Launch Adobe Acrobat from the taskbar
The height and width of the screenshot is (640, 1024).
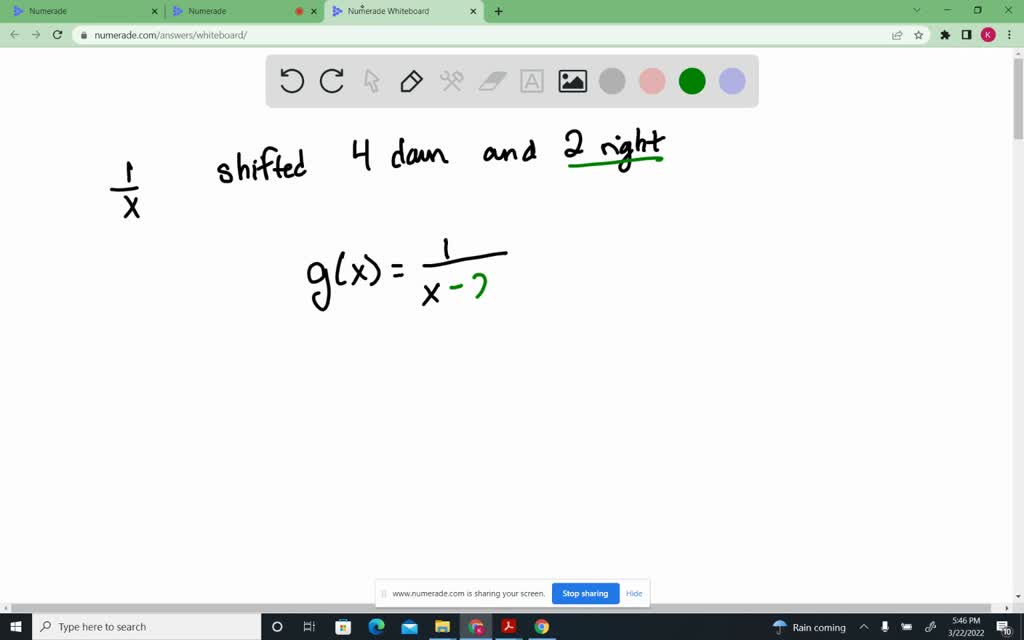[508, 627]
